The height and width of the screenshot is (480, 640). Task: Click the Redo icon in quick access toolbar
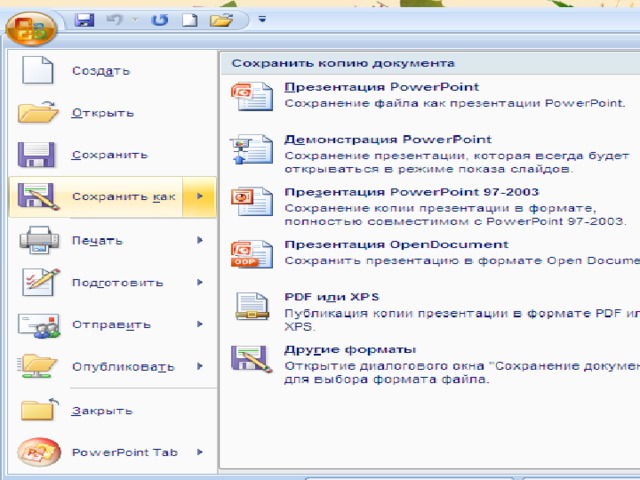pos(159,20)
